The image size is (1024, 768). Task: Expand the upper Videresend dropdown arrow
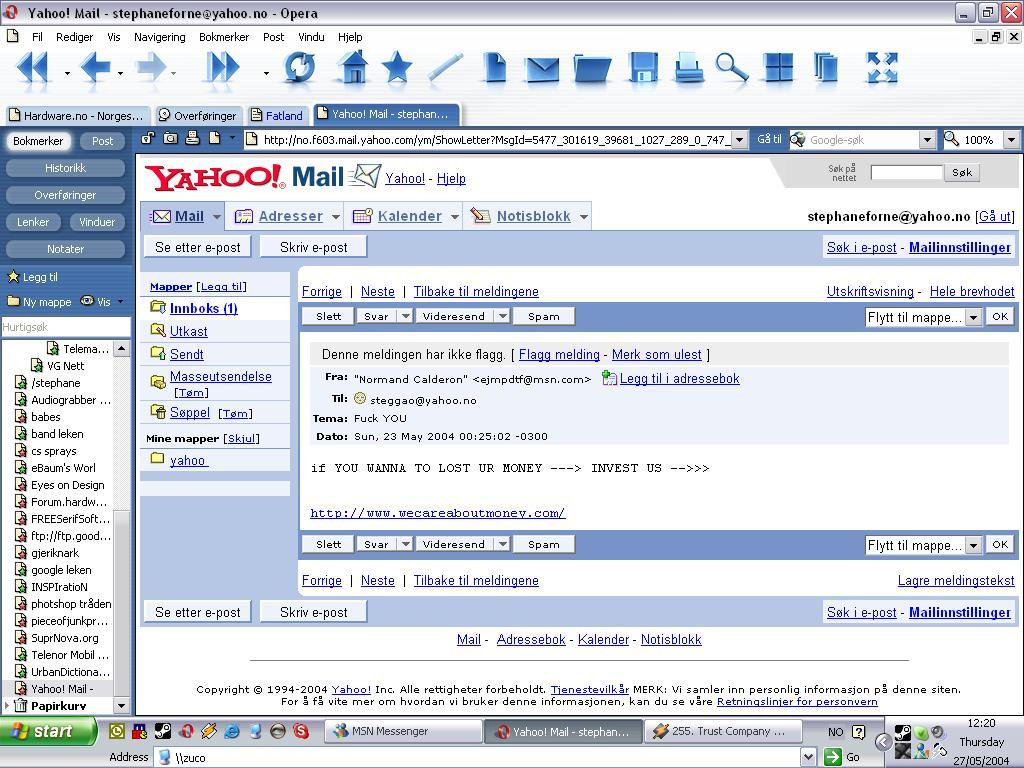[x=502, y=316]
